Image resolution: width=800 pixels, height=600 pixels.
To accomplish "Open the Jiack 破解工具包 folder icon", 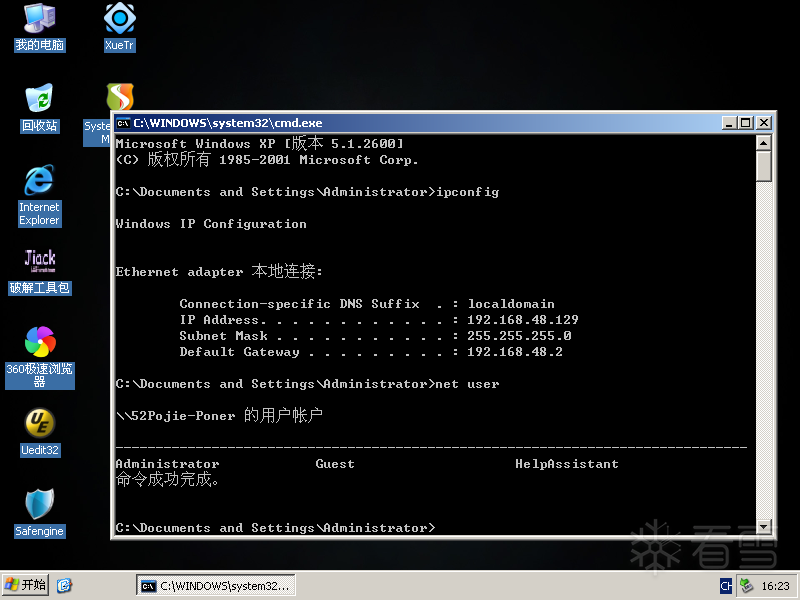I will 40,271.
